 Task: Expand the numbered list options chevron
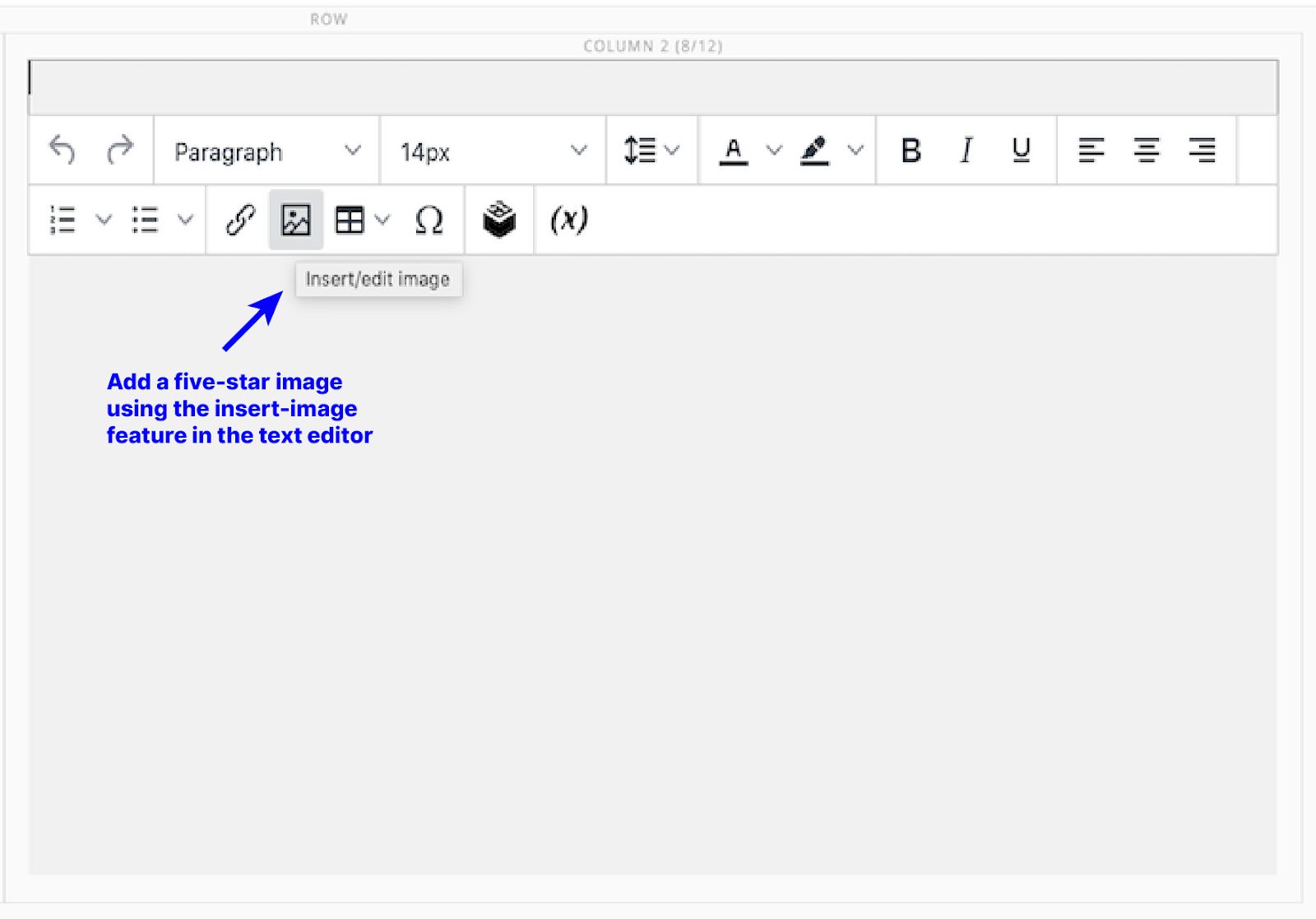[x=104, y=220]
